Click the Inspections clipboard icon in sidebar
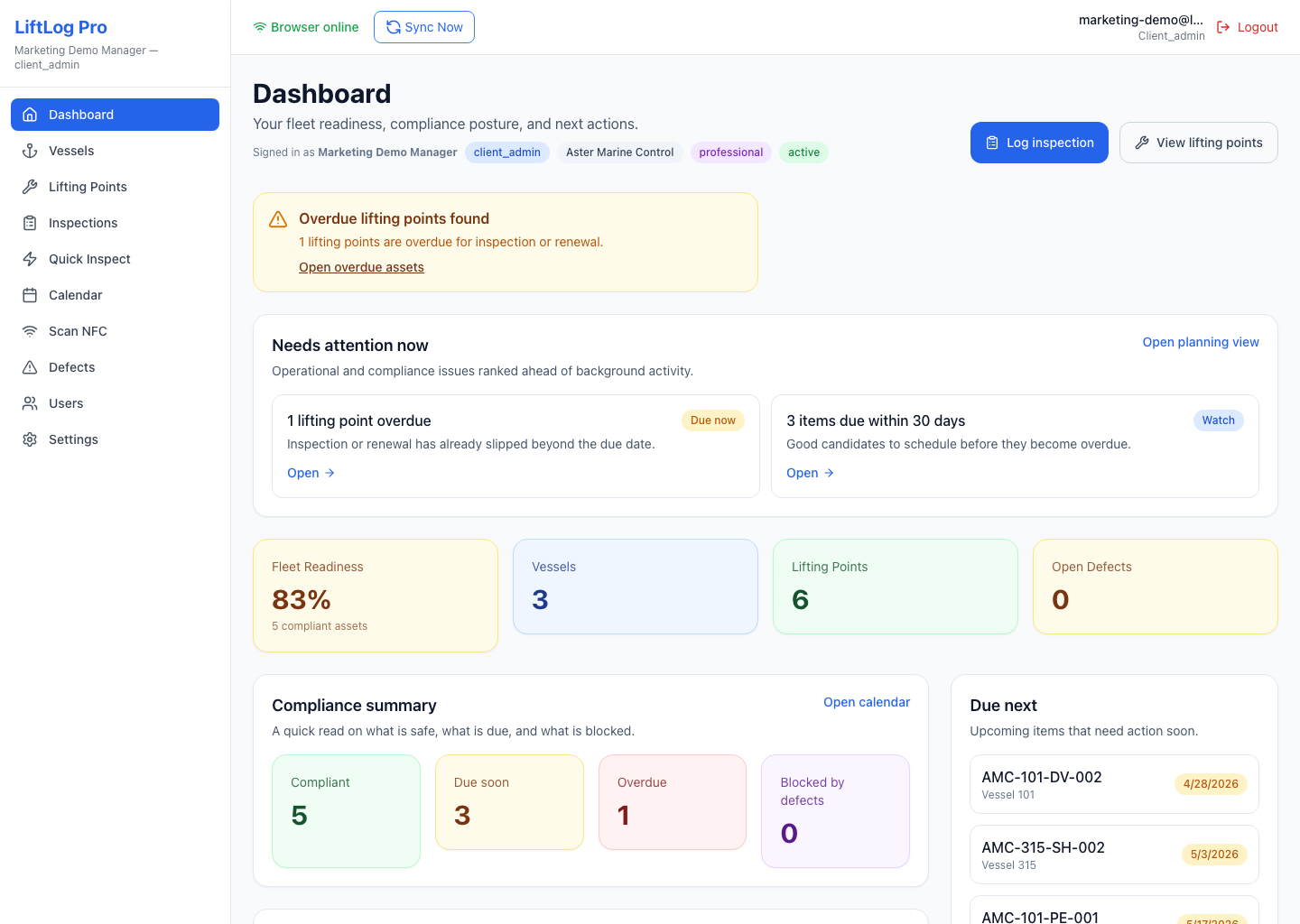This screenshot has width=1300, height=924. click(30, 223)
